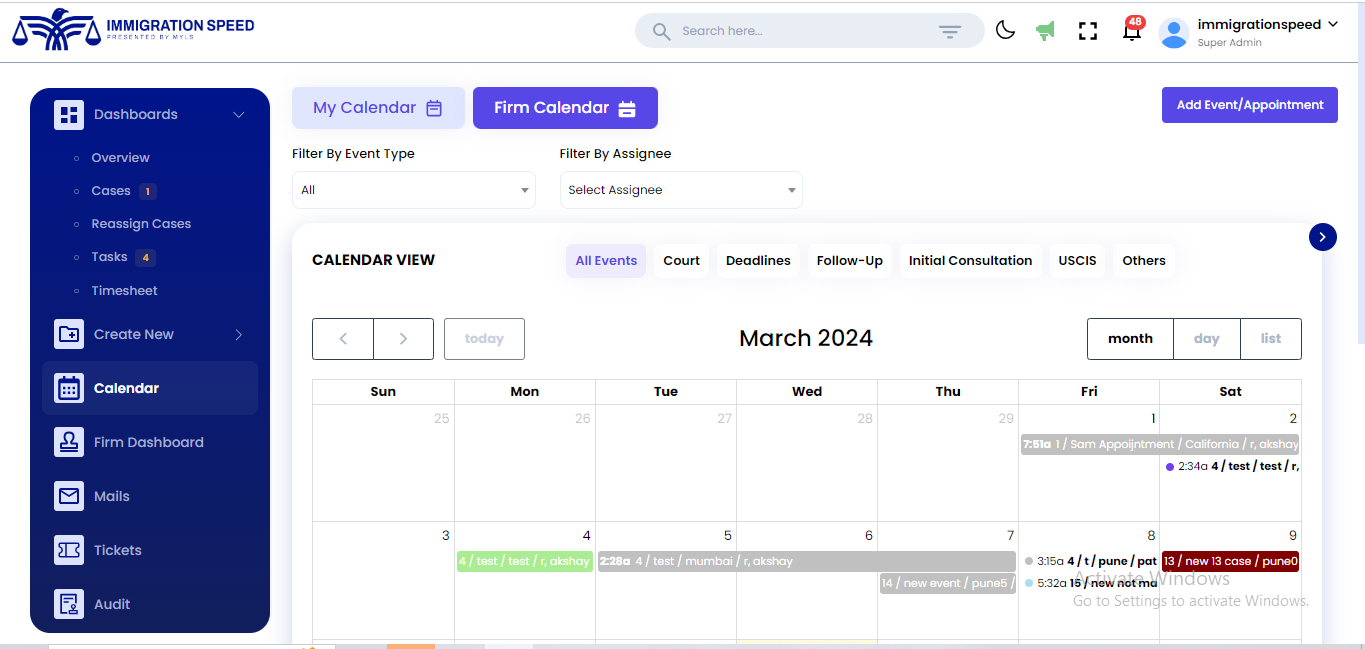This screenshot has width=1365, height=649.
Task: Go to previous month arrow
Action: (343, 339)
